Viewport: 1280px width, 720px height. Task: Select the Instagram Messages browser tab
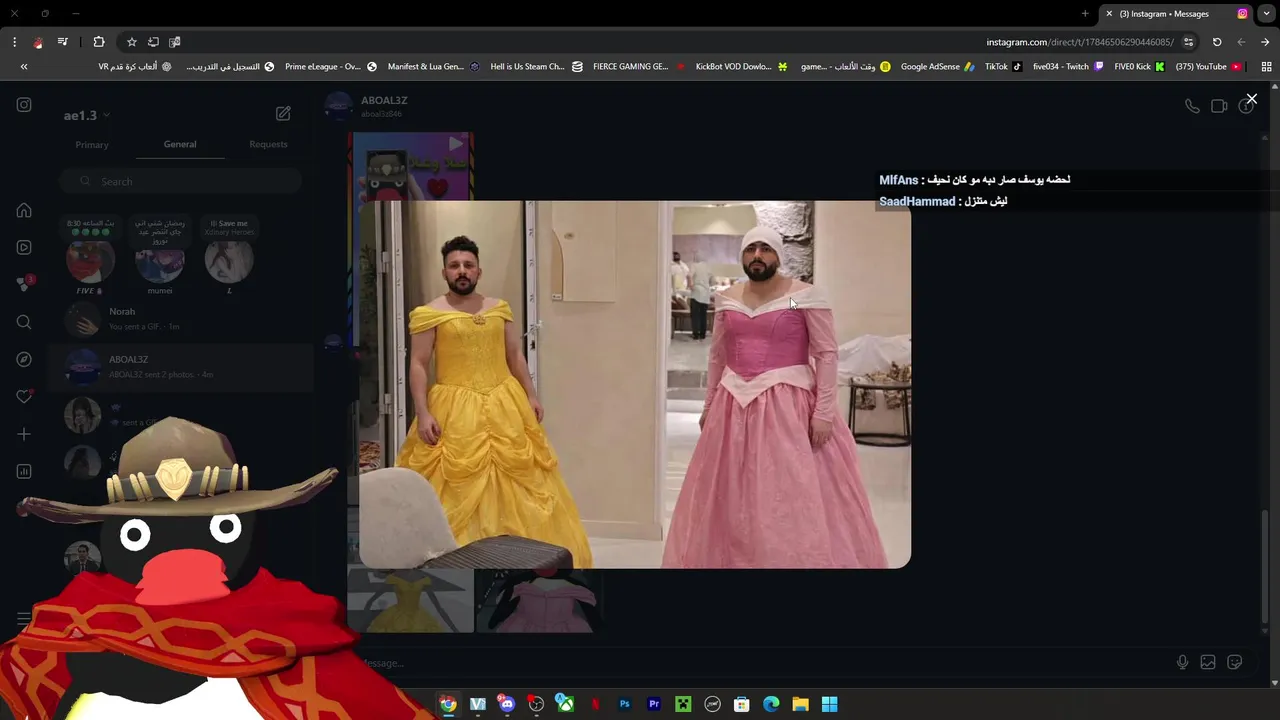tap(1176, 14)
